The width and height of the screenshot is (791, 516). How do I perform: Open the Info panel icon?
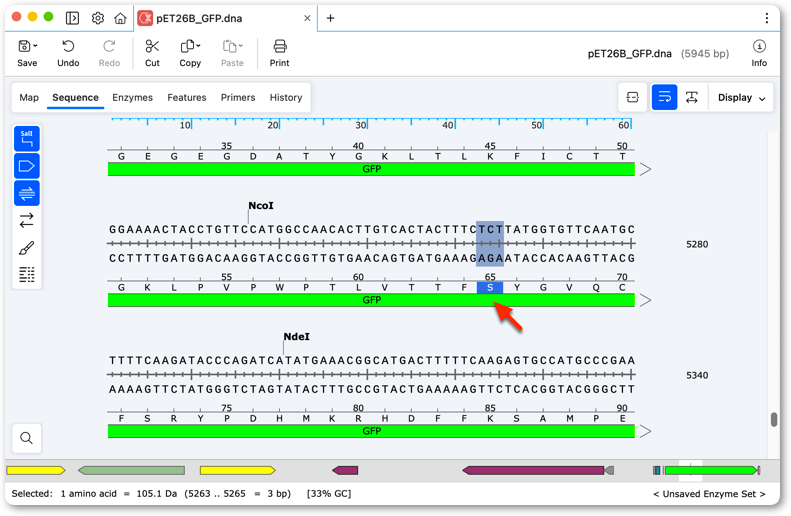pyautogui.click(x=759, y=46)
